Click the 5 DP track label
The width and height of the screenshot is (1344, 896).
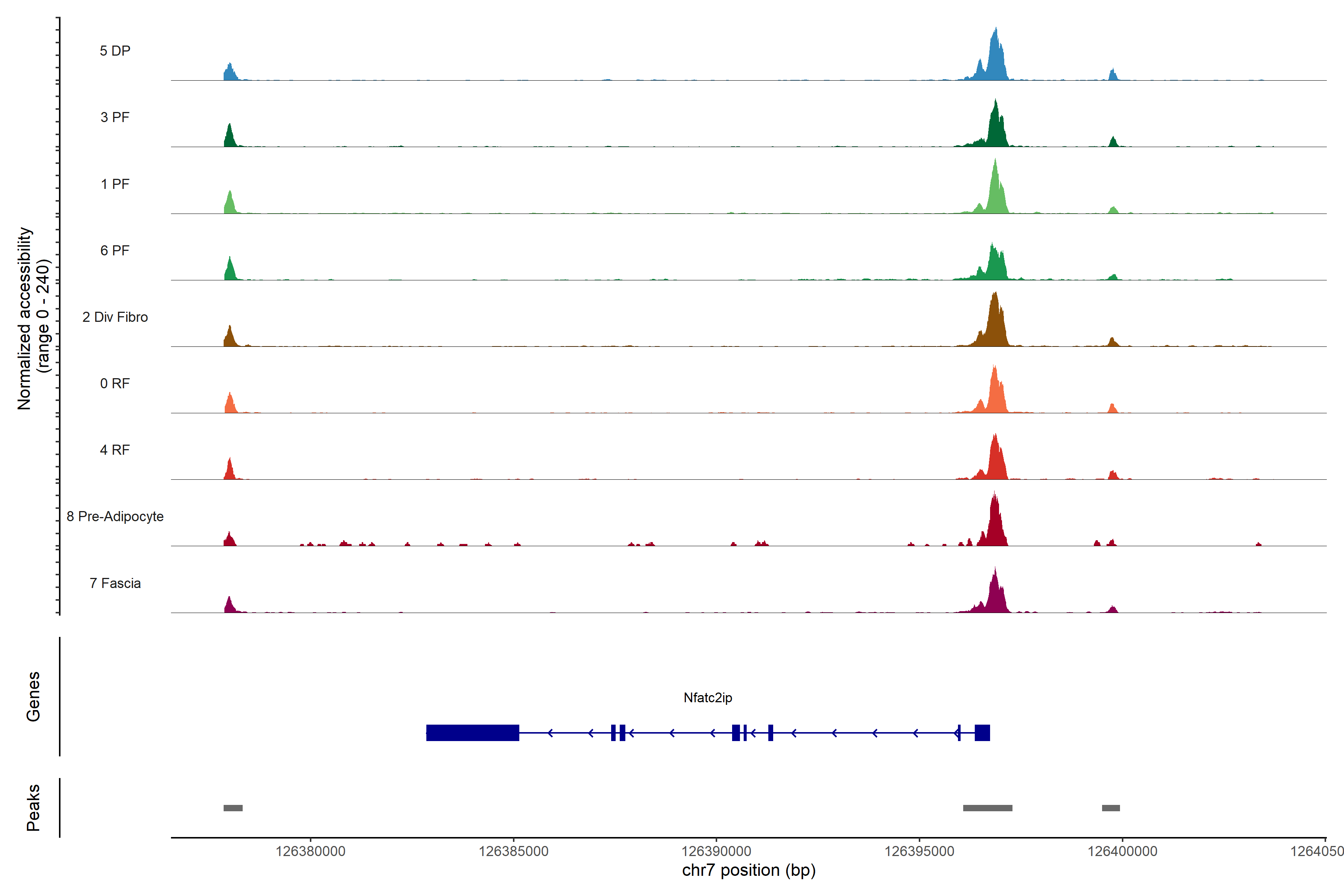115,51
